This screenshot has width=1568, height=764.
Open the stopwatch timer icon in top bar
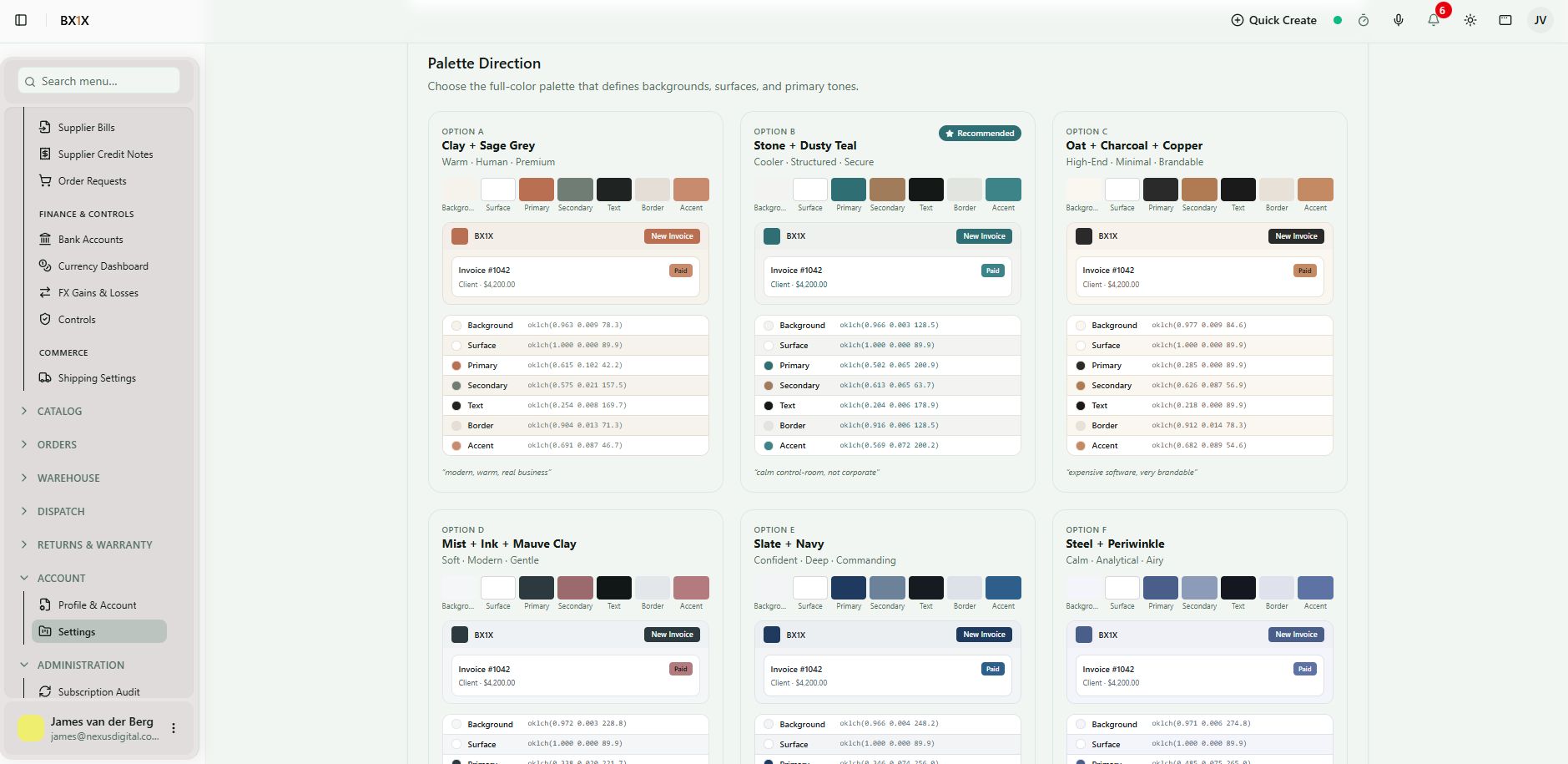tap(1364, 20)
